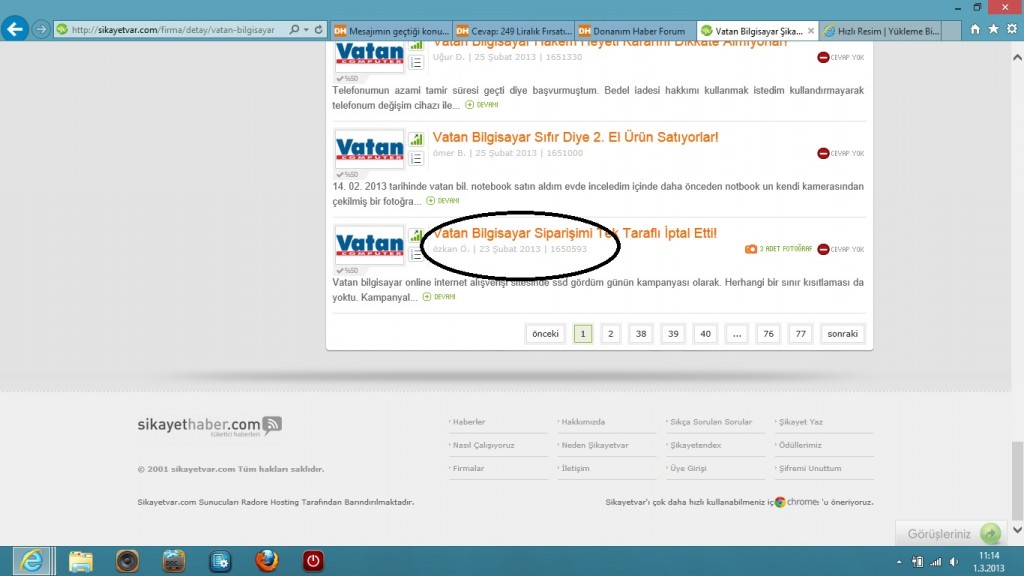1024x576 pixels.
Task: Switch to 'Mesajımın geçtiği konu' tab
Action: (391, 31)
